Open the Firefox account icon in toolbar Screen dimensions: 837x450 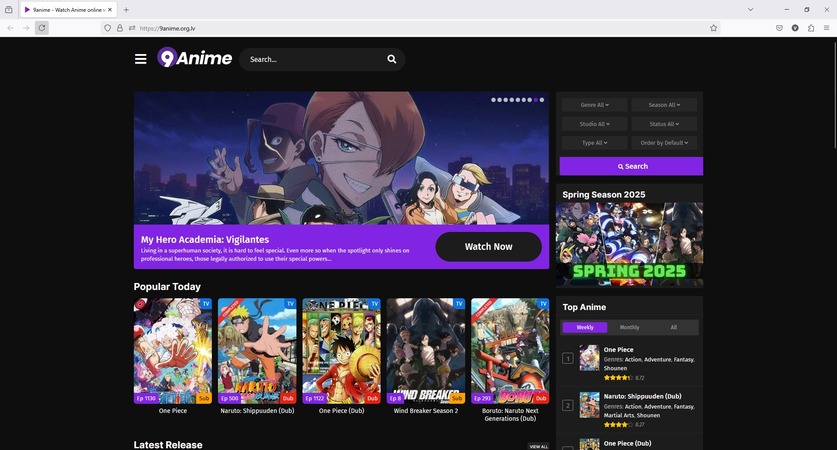795,28
